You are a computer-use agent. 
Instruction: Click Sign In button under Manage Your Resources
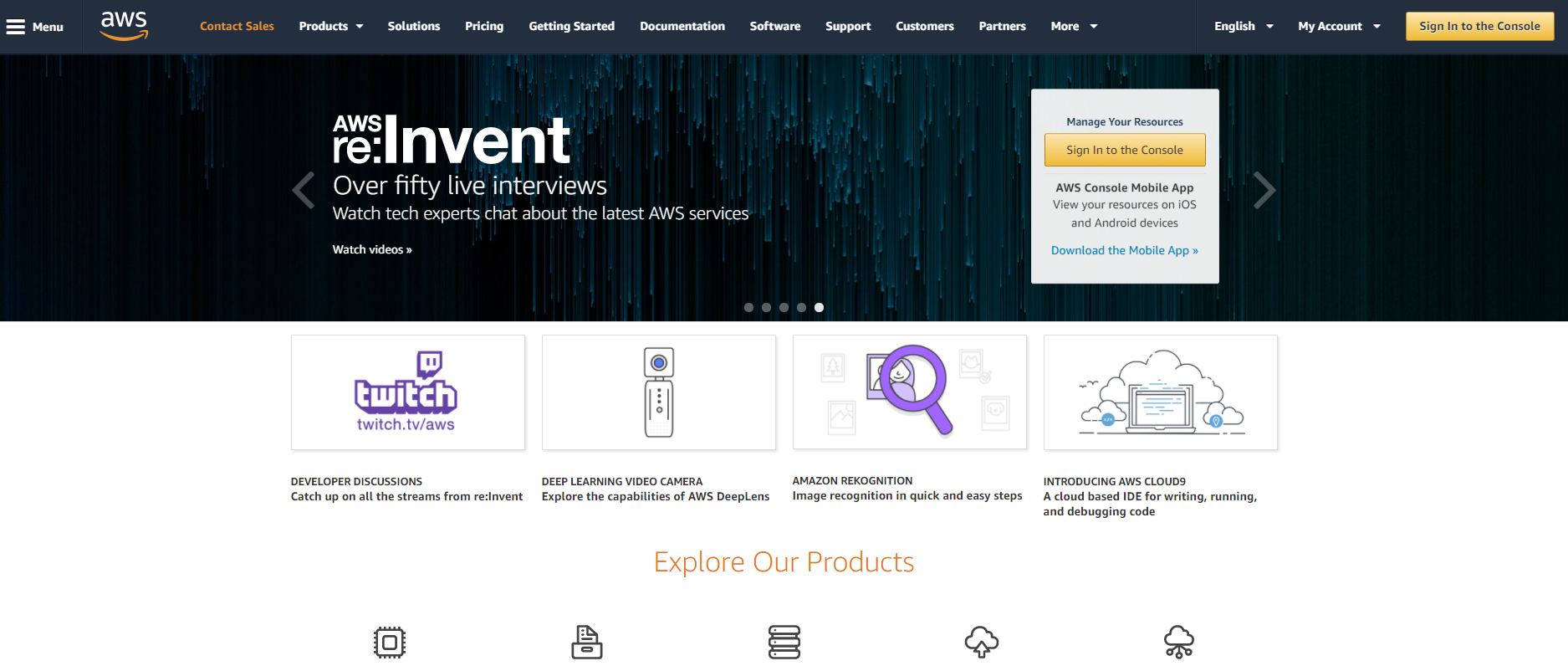coord(1125,150)
